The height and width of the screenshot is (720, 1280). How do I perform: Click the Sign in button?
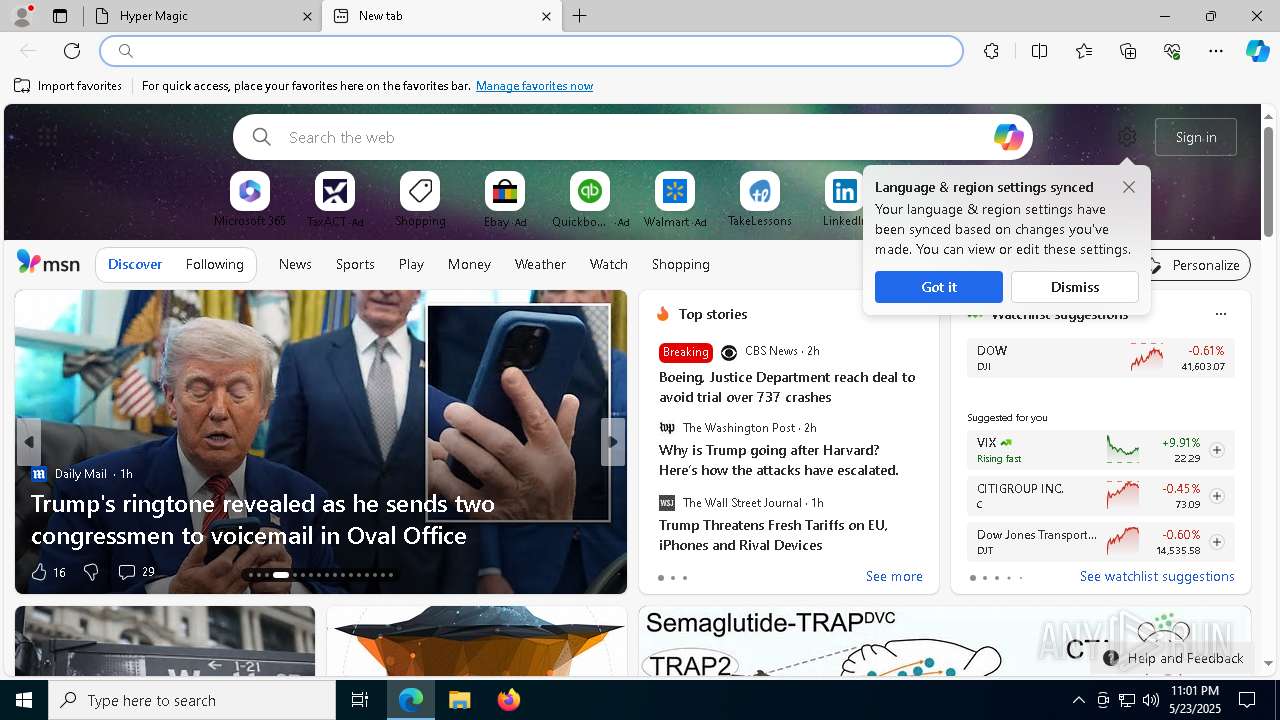coord(1196,137)
